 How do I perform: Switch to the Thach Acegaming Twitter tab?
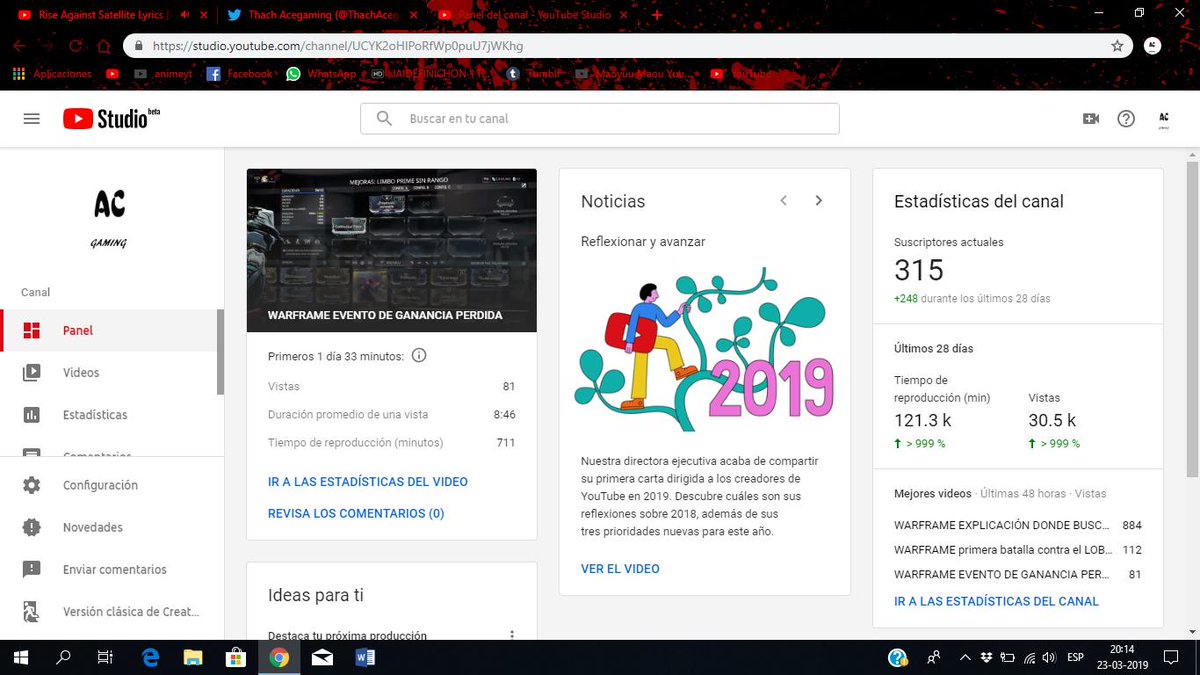pyautogui.click(x=320, y=15)
